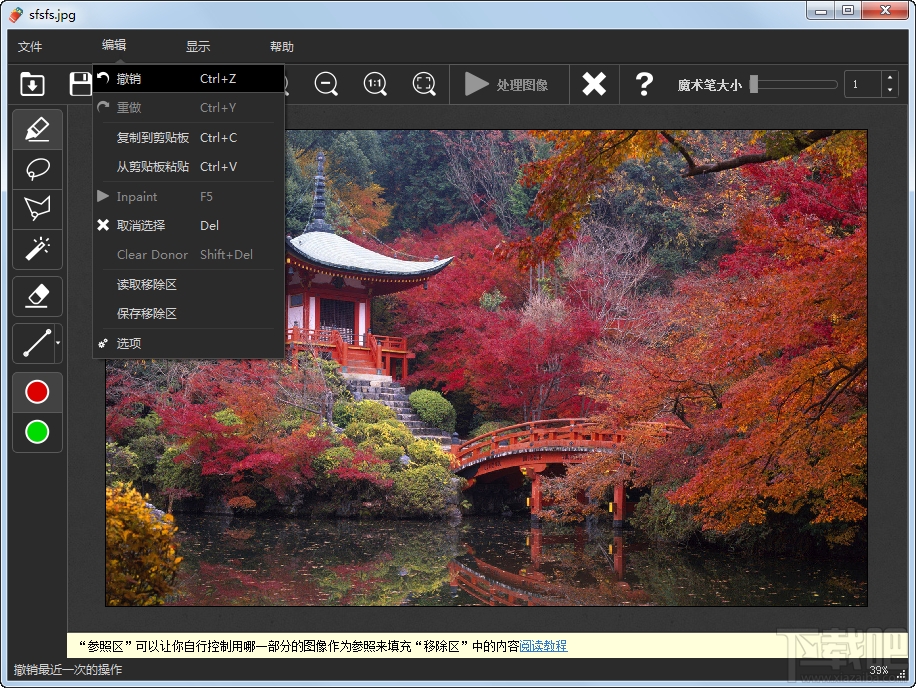Increase magic pen size using the stepper
The image size is (916, 688).
click(x=890, y=78)
